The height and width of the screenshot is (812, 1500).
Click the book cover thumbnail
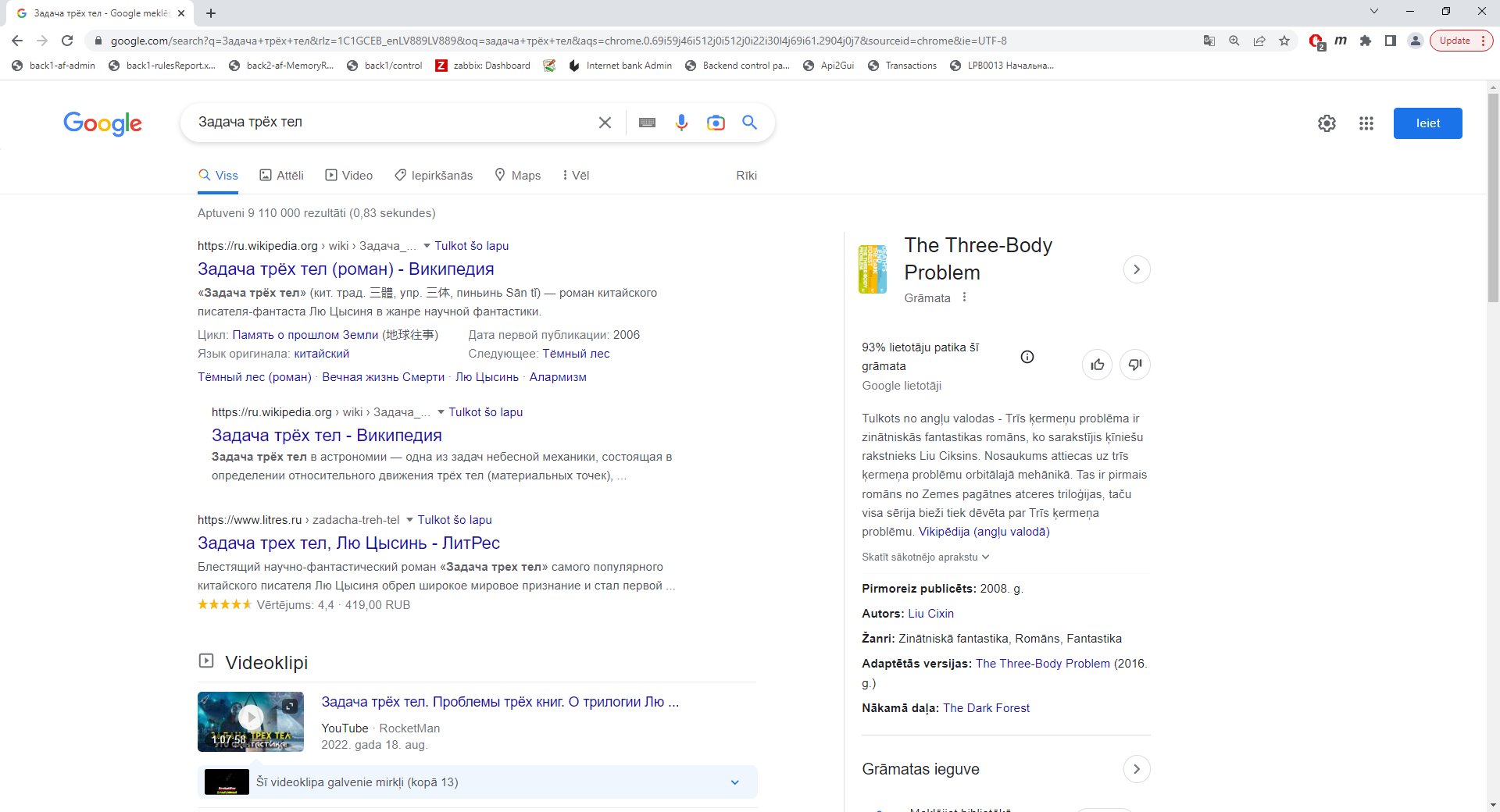[x=873, y=269]
